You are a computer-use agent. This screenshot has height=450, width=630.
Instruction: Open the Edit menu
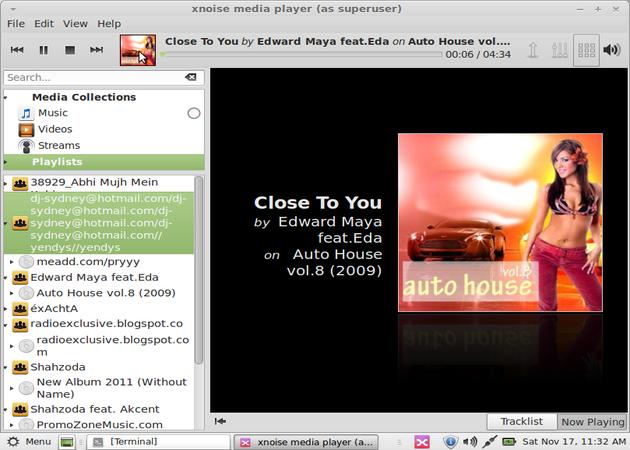point(44,24)
